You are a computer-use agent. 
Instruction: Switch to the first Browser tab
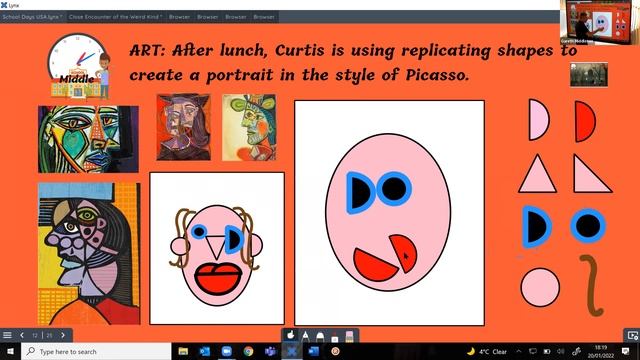tap(180, 17)
